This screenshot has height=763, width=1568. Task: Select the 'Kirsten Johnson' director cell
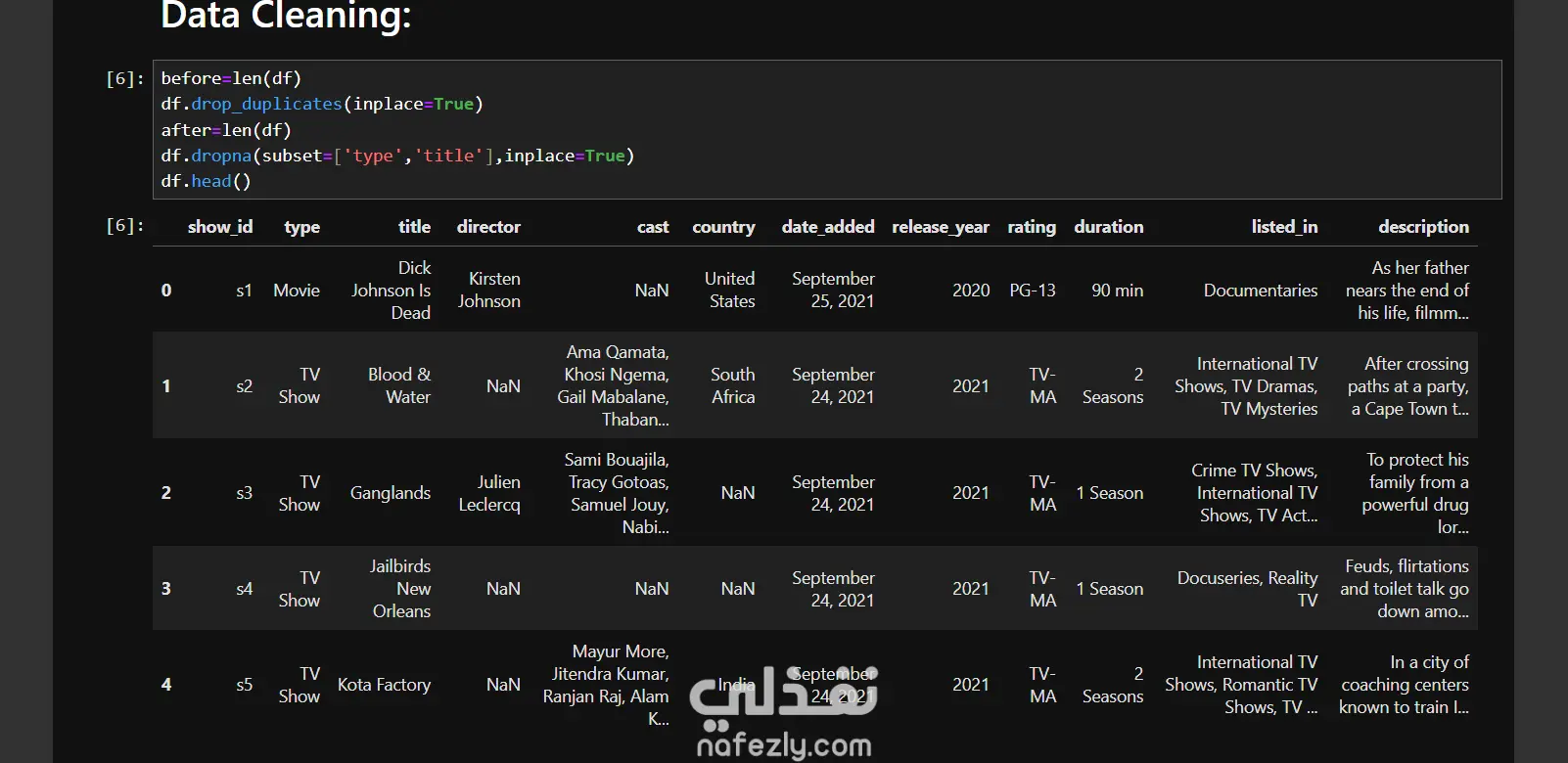tap(489, 291)
